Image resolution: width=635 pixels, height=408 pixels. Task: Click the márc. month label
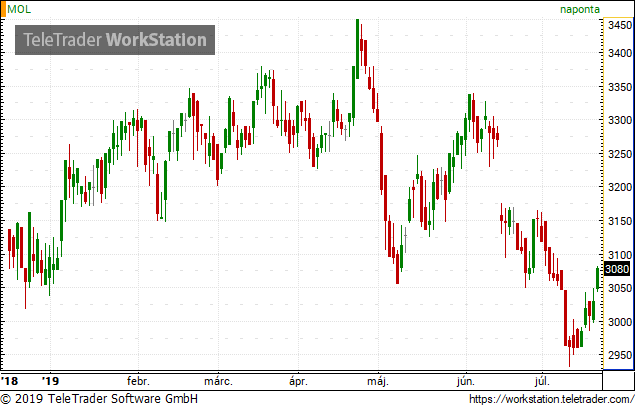(218, 381)
